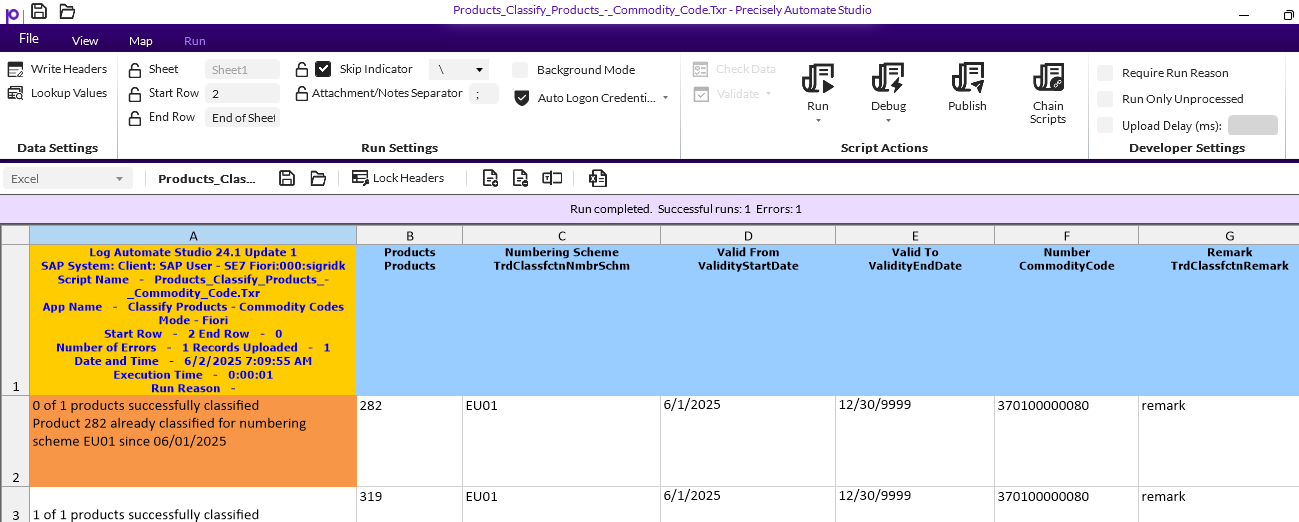Toggle the lock icon beside Sheet

(135, 70)
